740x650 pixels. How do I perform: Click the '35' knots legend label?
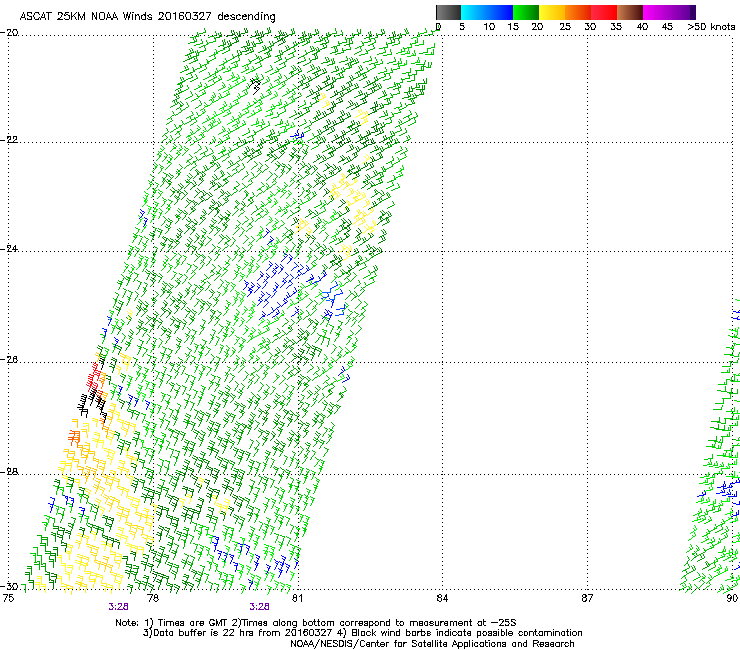[x=616, y=27]
